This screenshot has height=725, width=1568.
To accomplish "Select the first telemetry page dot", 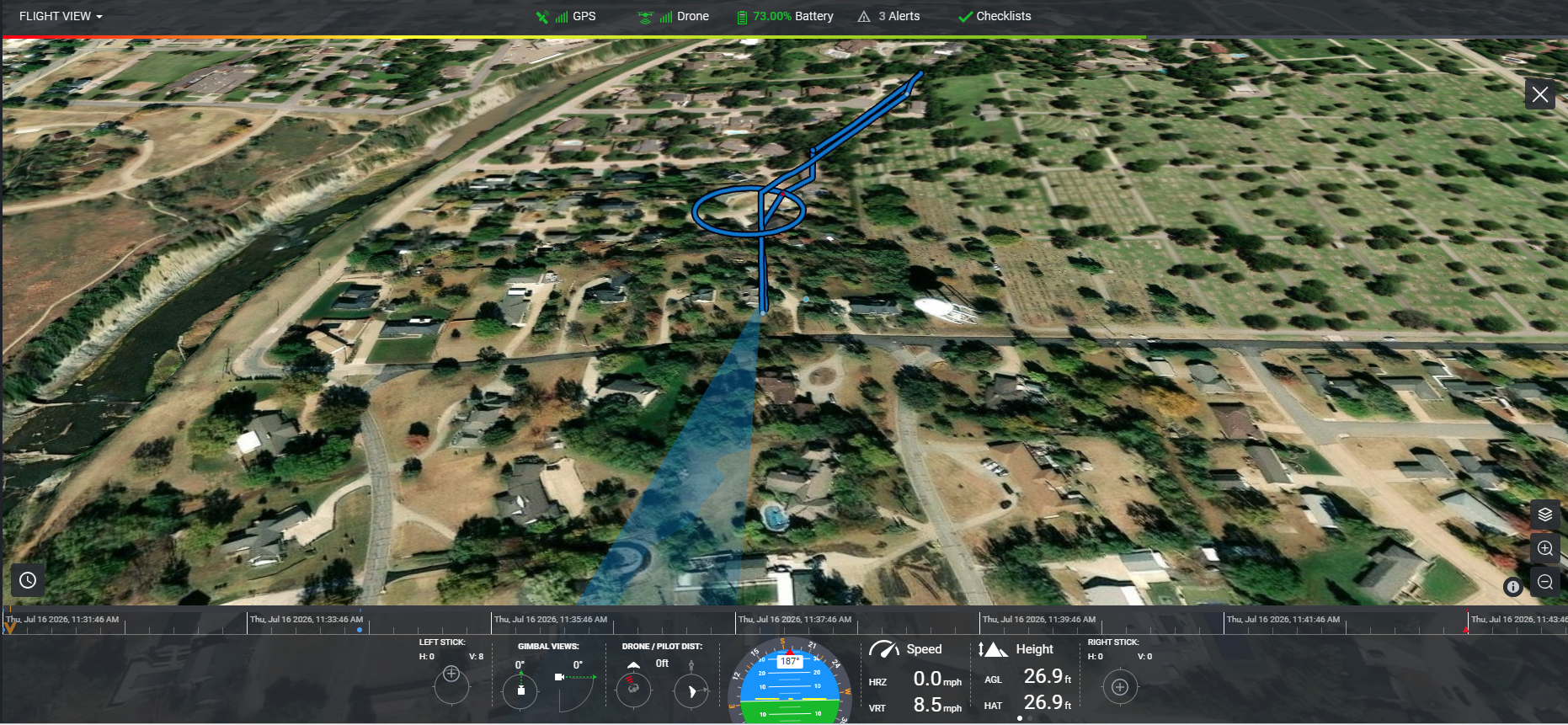I will coord(1020,718).
